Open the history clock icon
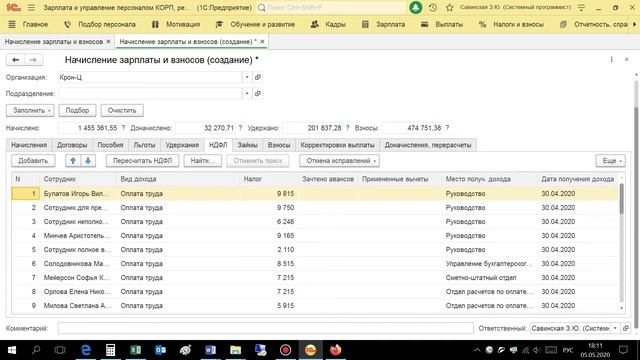Viewport: 640px width, 360px height. (x=433, y=7)
